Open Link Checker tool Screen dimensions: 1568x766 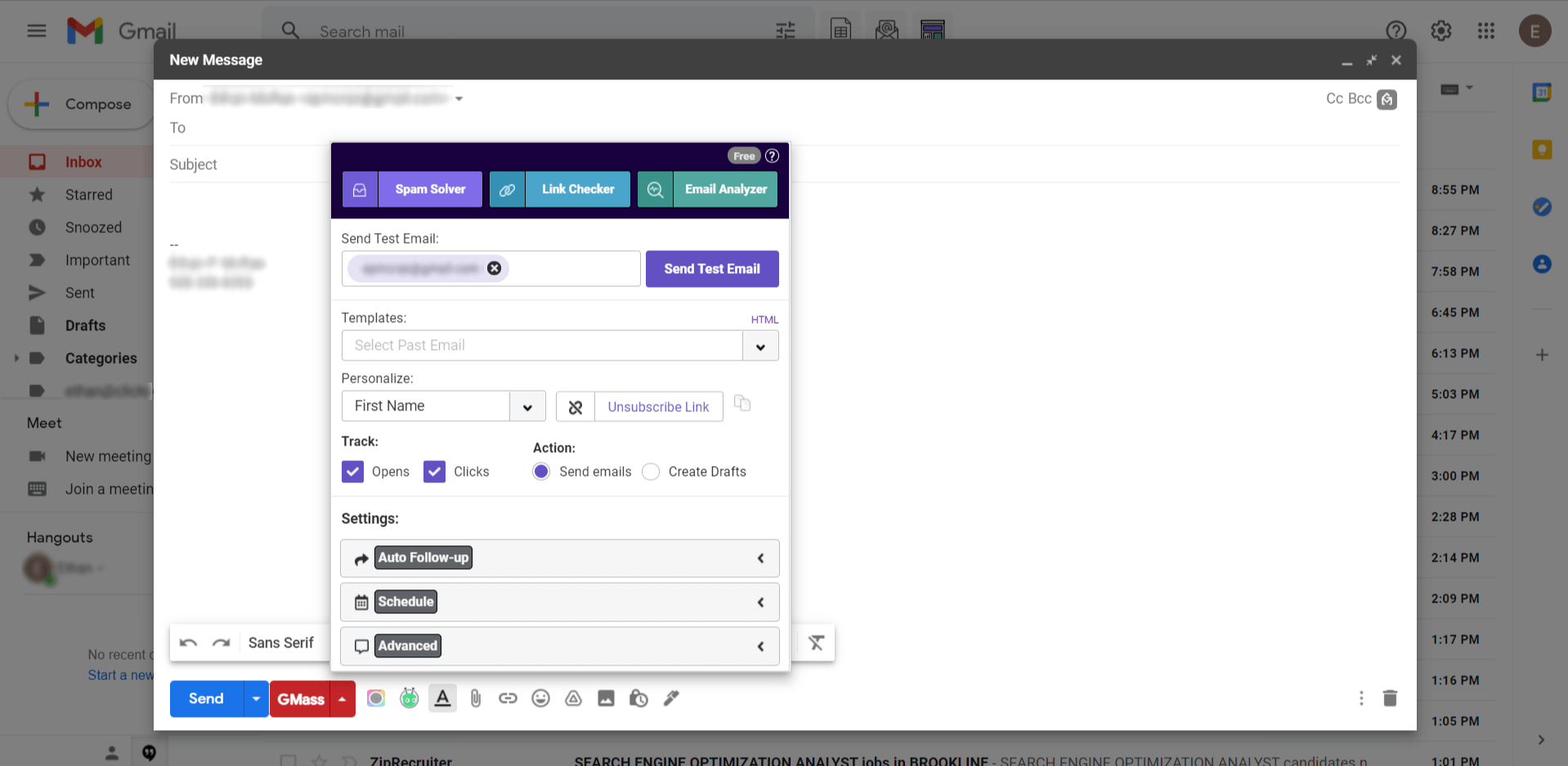click(x=560, y=189)
